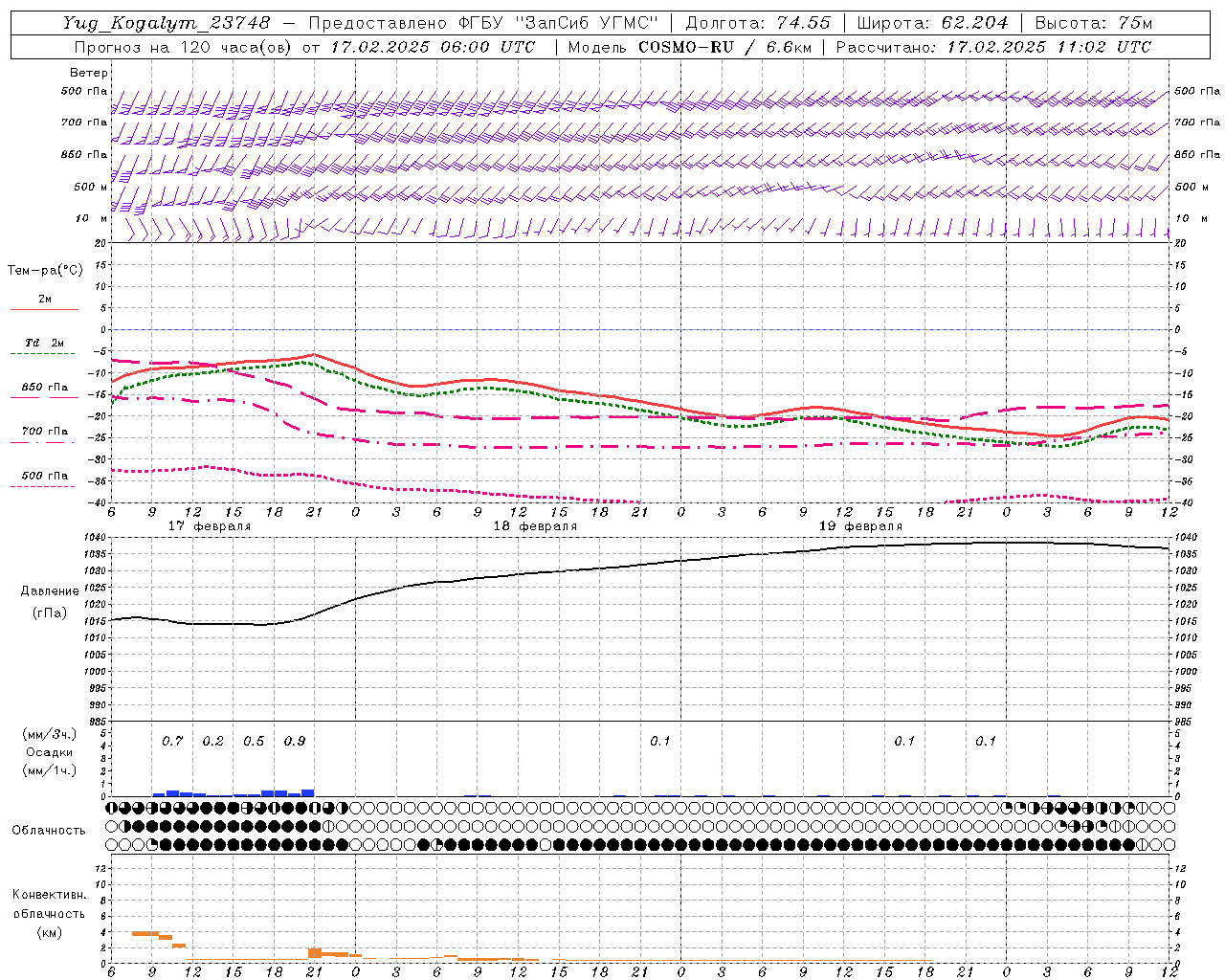Click the -40 value on right temperature axis
The image size is (1225, 980).
point(1183,503)
